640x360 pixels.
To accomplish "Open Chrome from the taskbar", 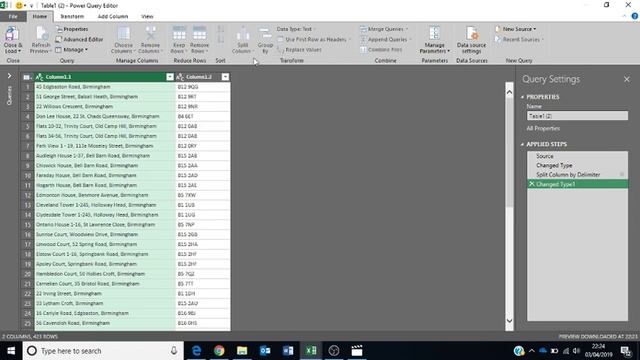I will click(219, 351).
